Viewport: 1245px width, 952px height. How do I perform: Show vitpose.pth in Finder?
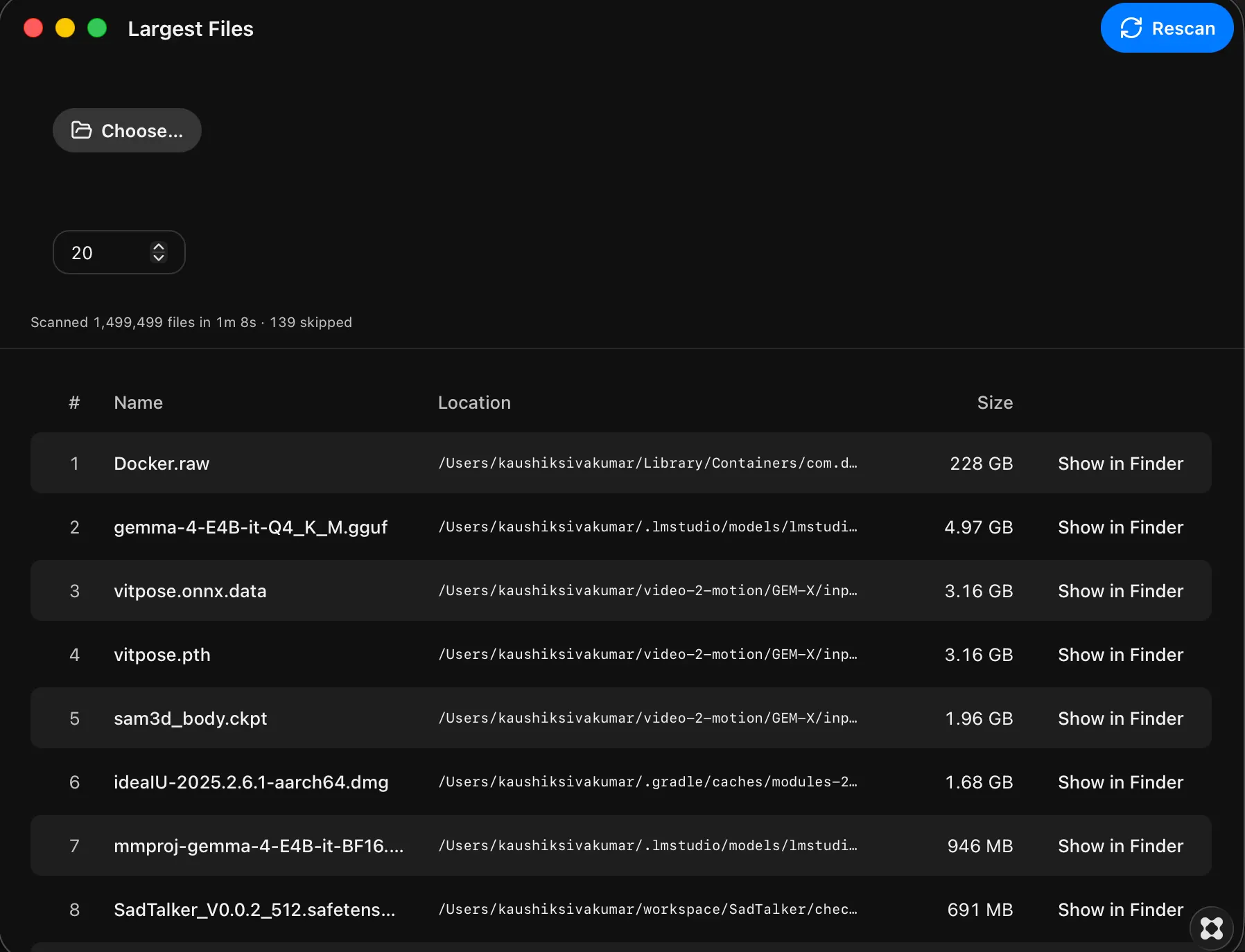(x=1120, y=655)
